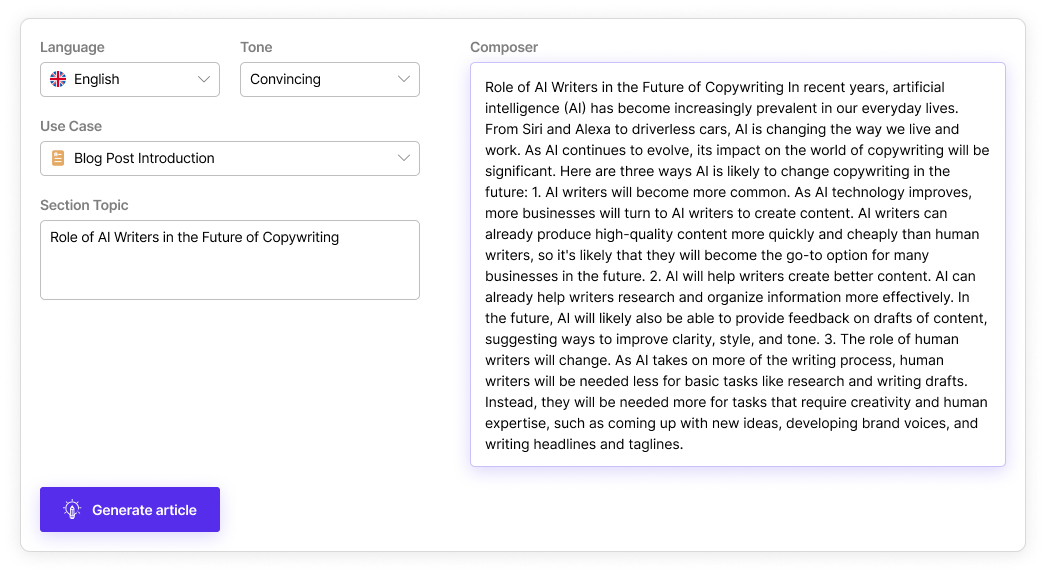
Task: Click the Tone field label
Action: coord(256,47)
